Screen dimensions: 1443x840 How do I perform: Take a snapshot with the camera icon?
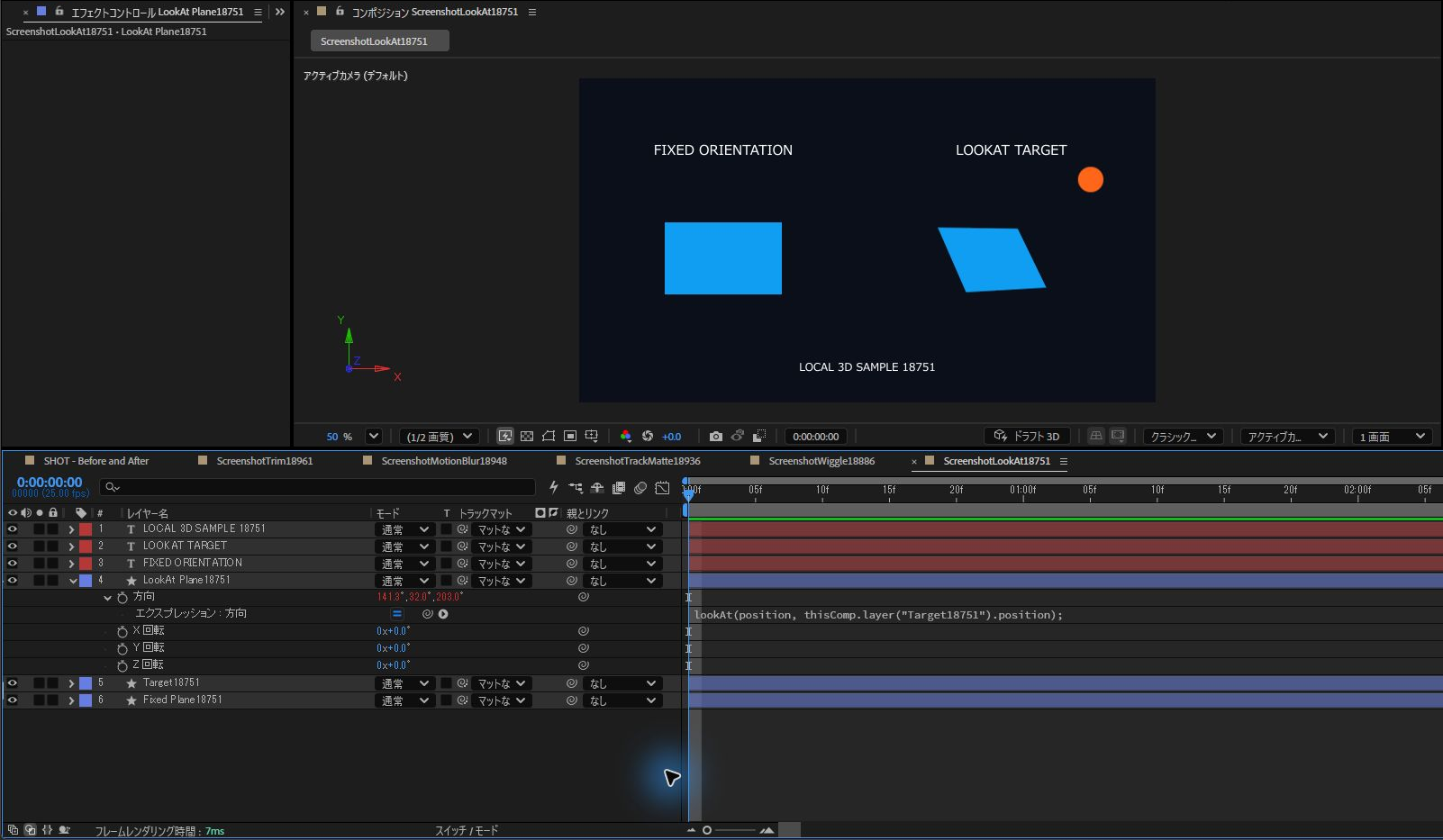(716, 436)
